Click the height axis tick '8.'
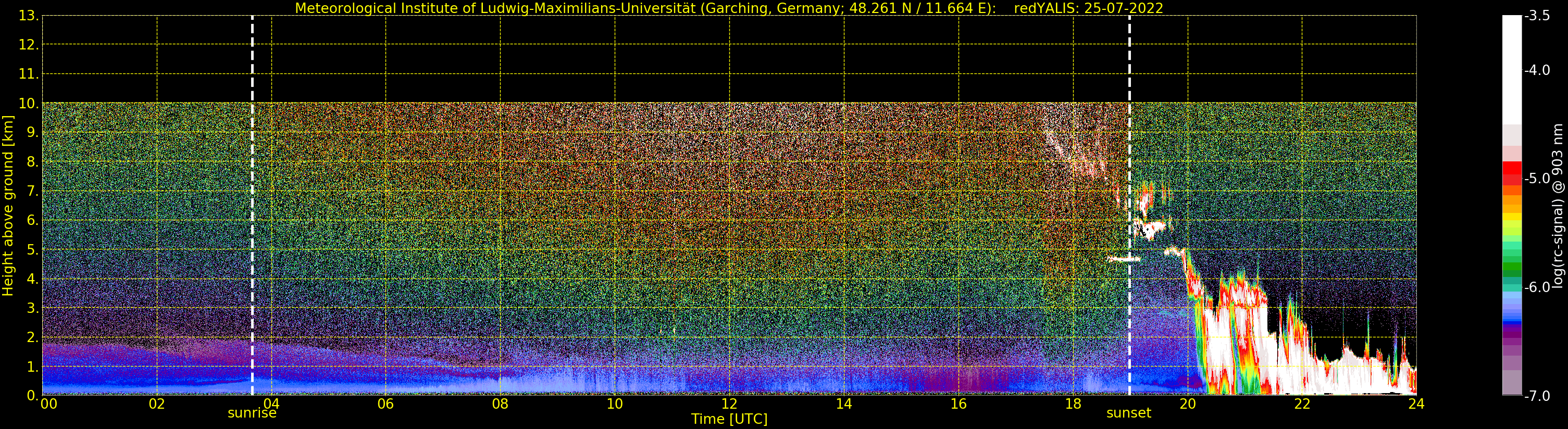This screenshot has height=429, width=1568. click(32, 162)
